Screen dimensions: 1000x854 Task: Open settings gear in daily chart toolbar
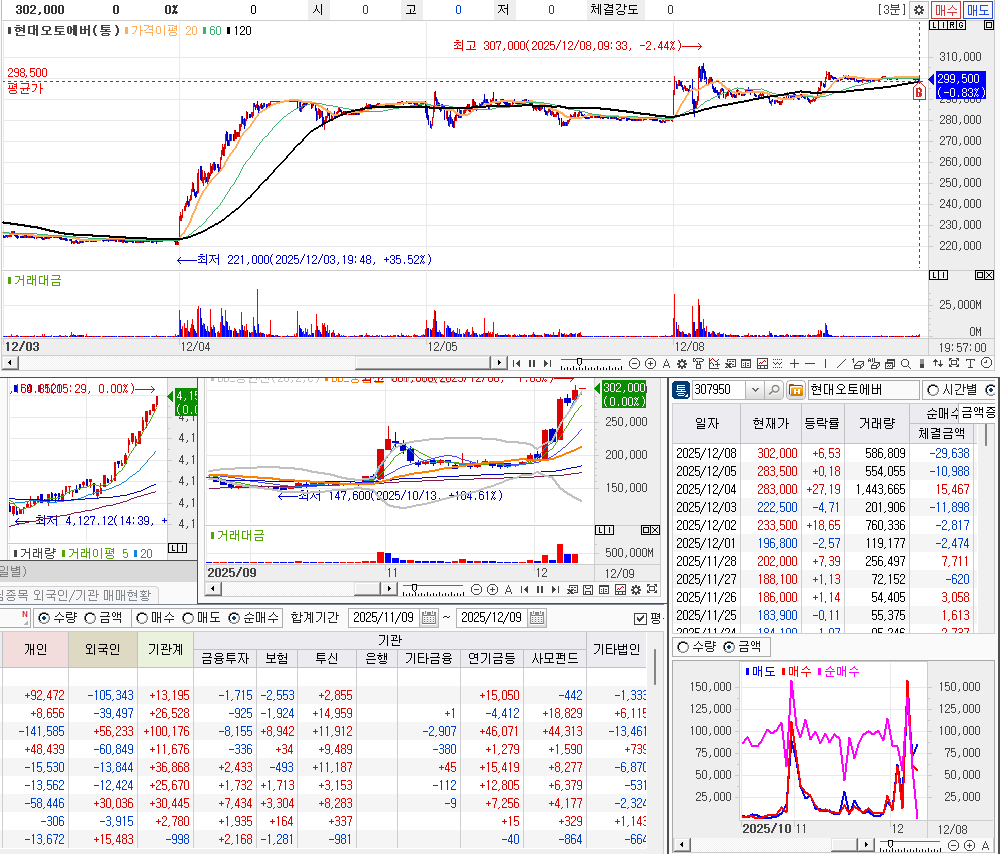pyautogui.click(x=636, y=589)
